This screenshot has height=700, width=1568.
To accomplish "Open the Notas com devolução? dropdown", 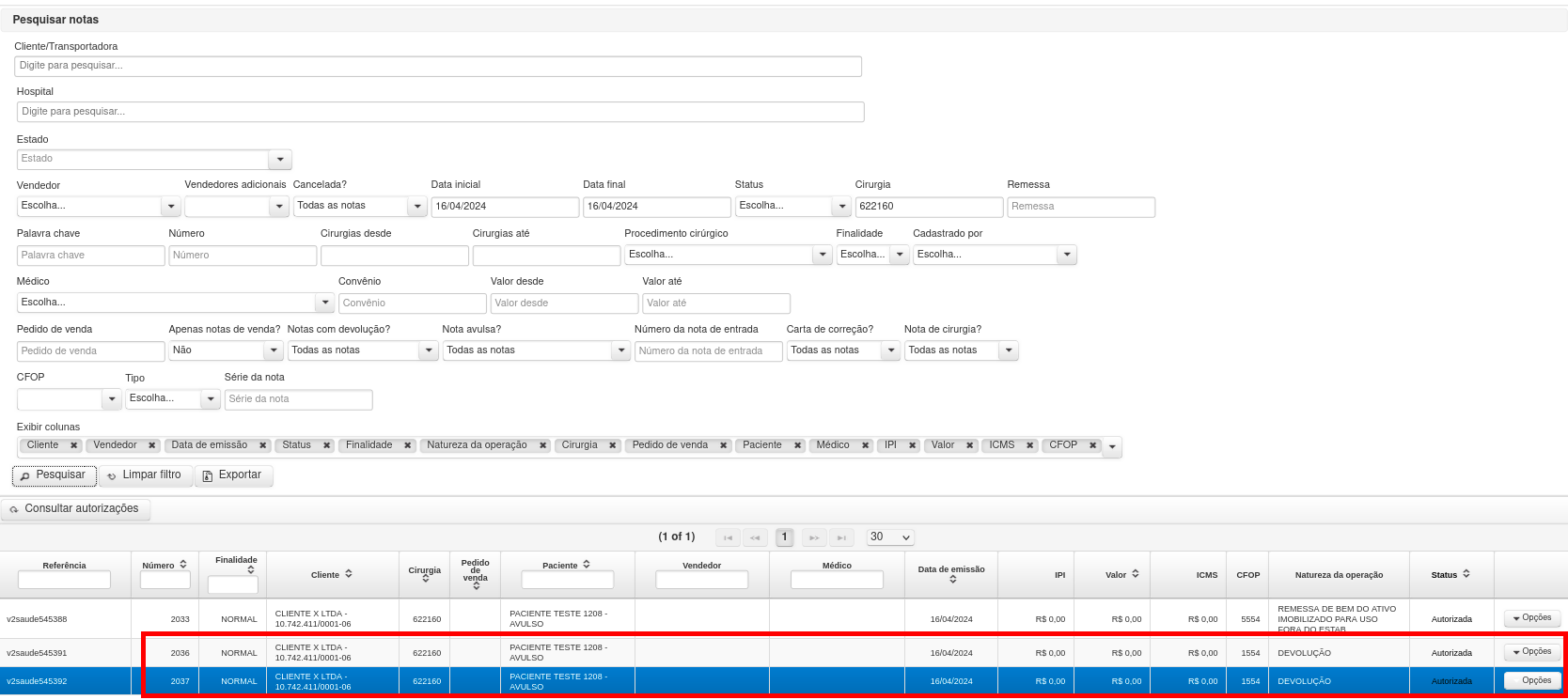I will click(429, 350).
